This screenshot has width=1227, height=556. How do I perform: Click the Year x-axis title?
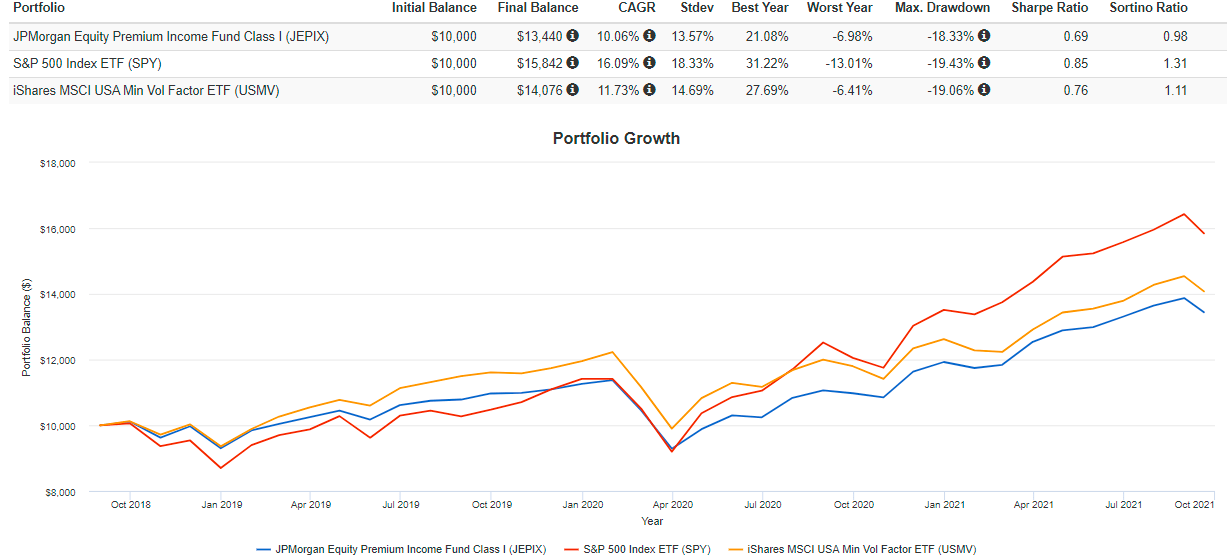click(652, 521)
